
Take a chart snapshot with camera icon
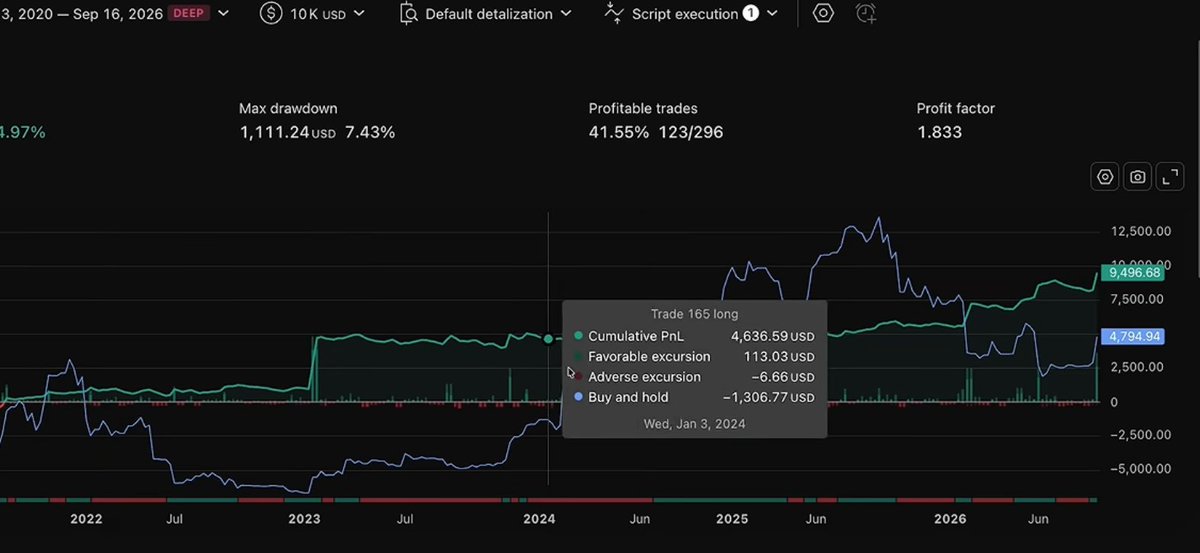pos(1138,177)
